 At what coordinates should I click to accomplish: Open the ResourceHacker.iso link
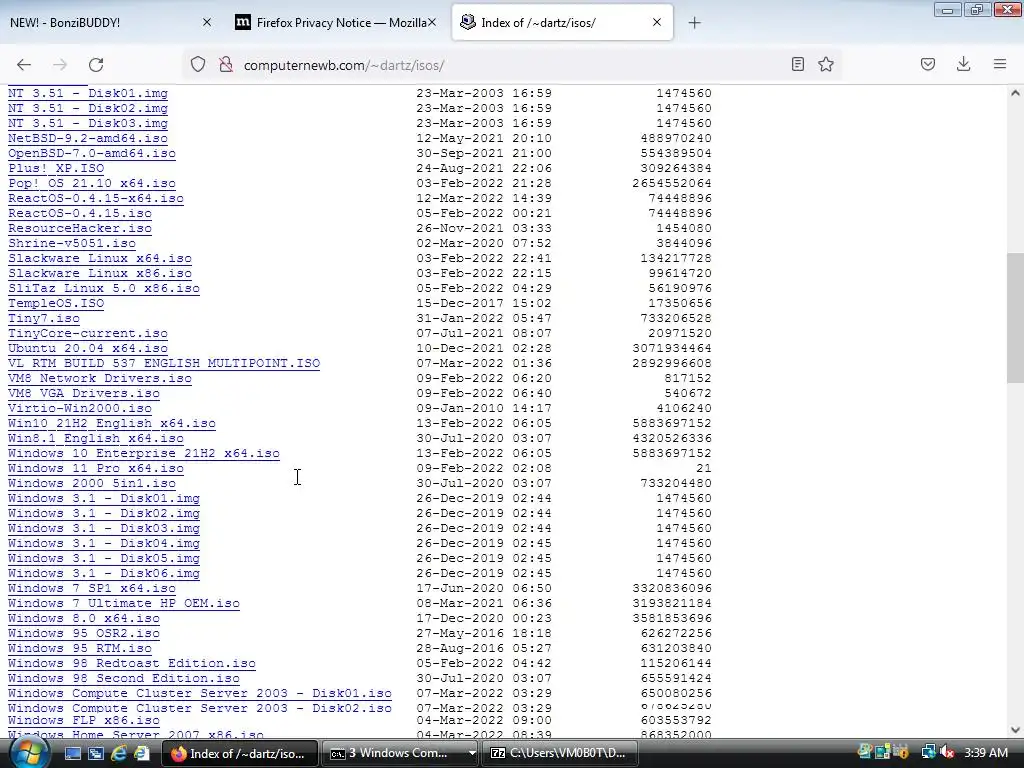(x=80, y=229)
